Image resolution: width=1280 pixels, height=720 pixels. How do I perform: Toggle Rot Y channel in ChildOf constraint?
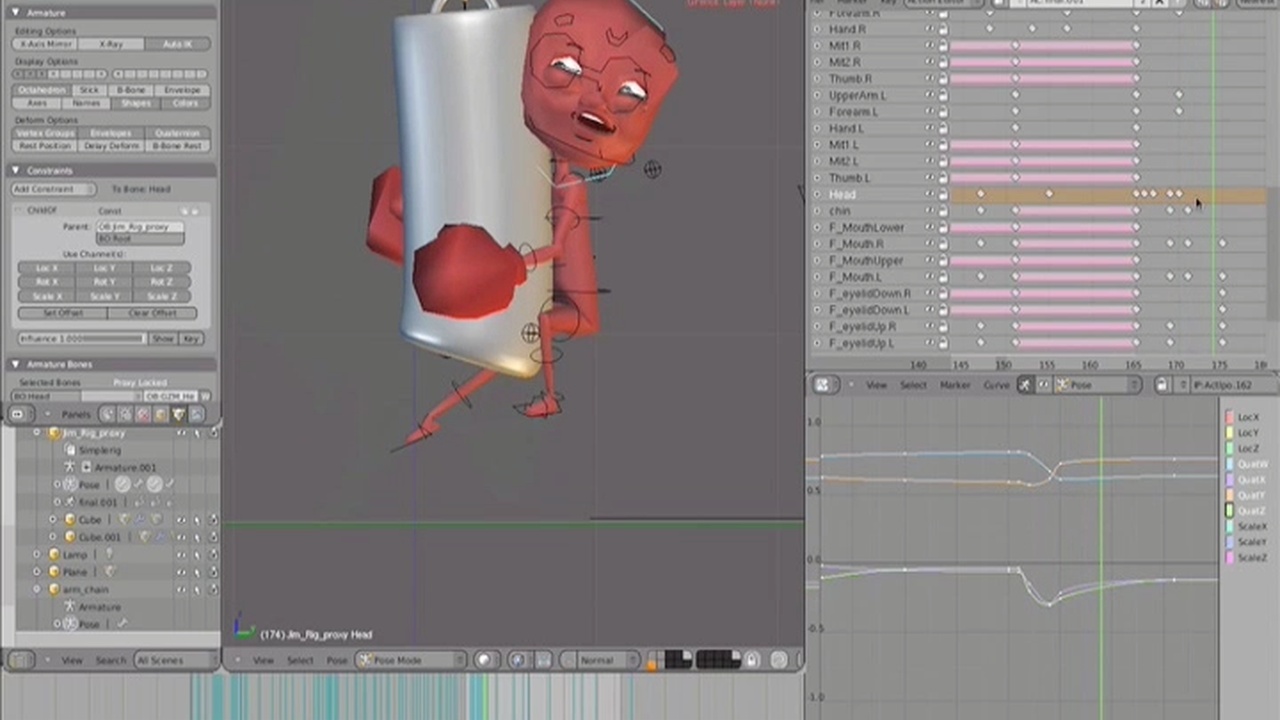click(x=105, y=283)
